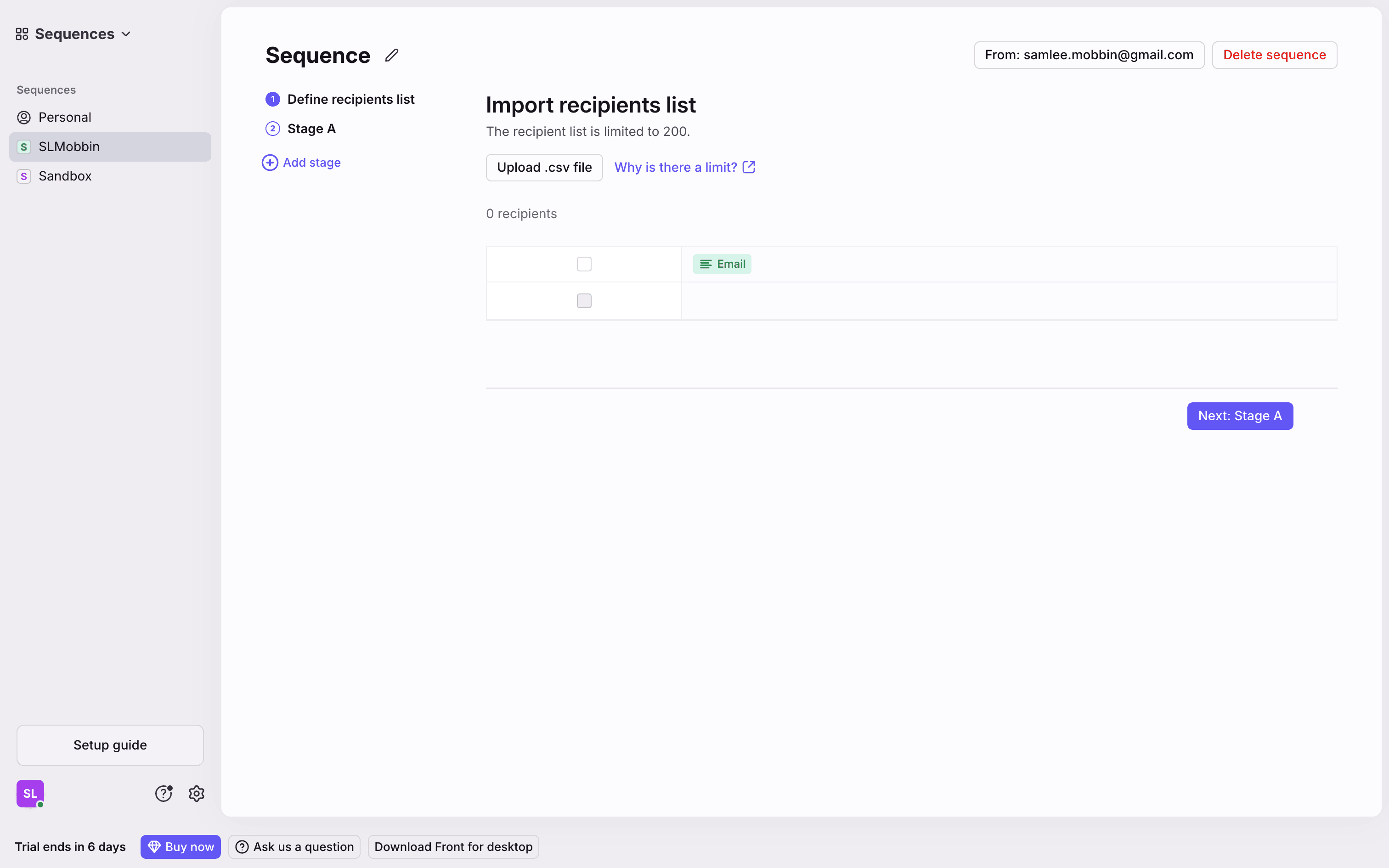This screenshot has width=1389, height=868.
Task: Select Define recipients list step
Action: pos(350,99)
